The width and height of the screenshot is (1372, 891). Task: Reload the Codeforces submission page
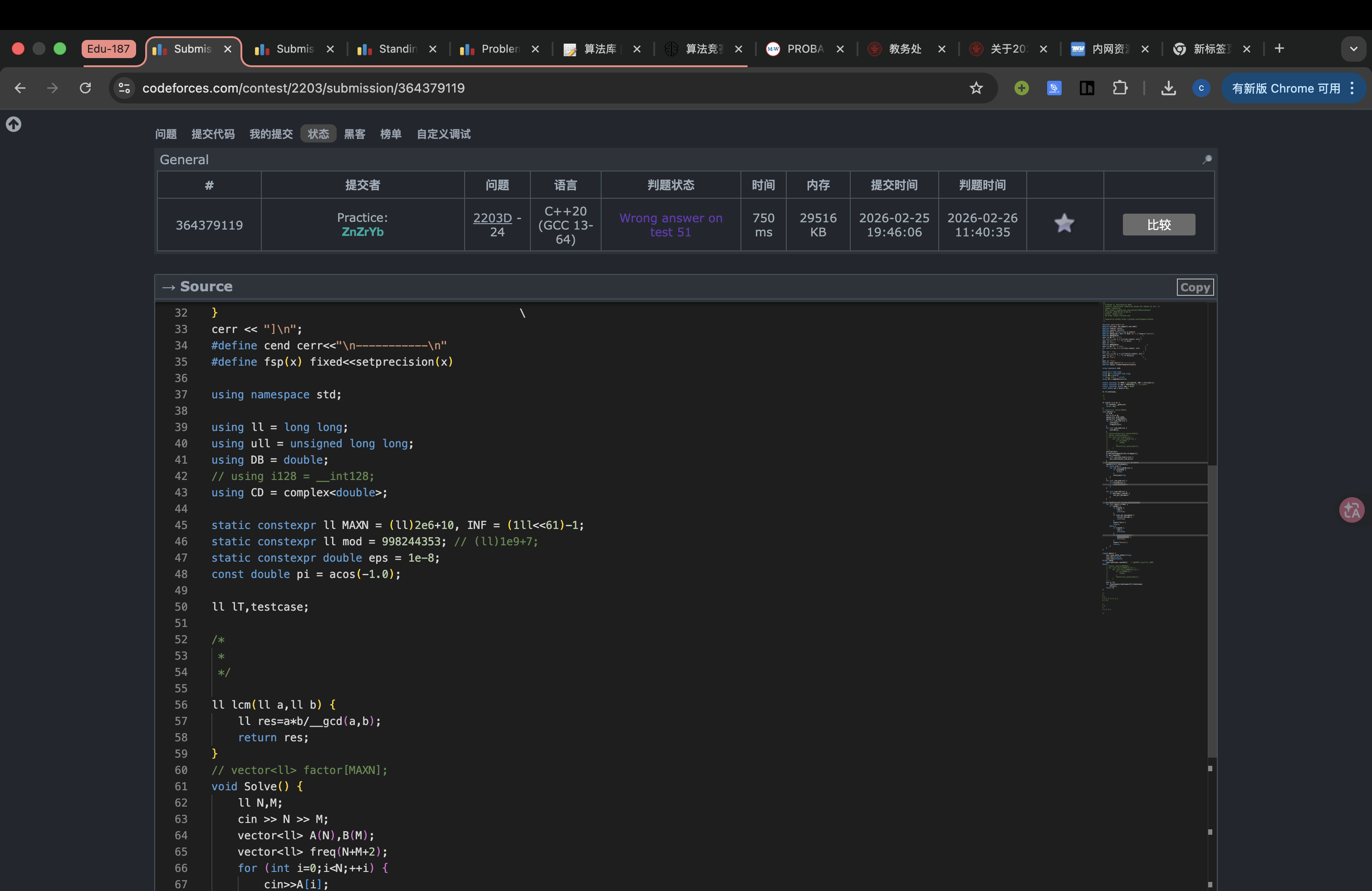[x=85, y=88]
